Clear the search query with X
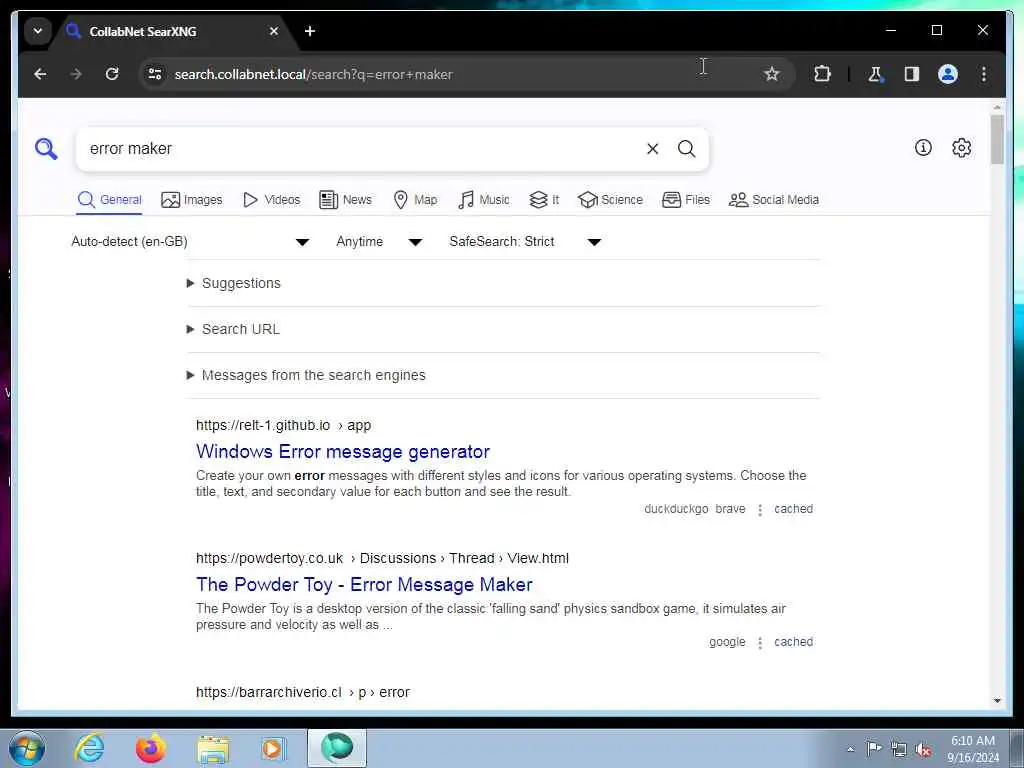Screen dimensions: 1024x768 click(x=652, y=149)
